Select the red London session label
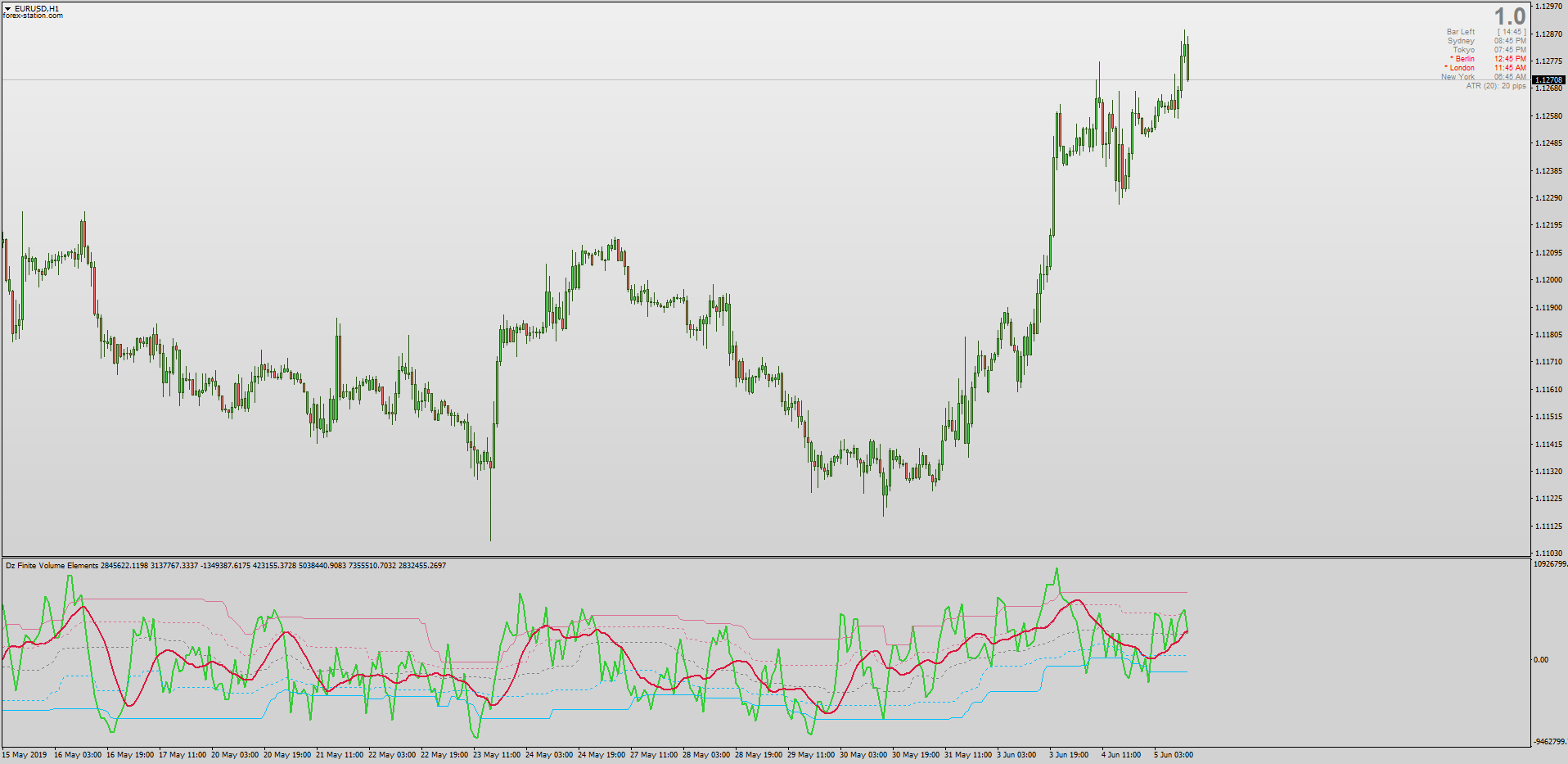 click(x=1459, y=68)
